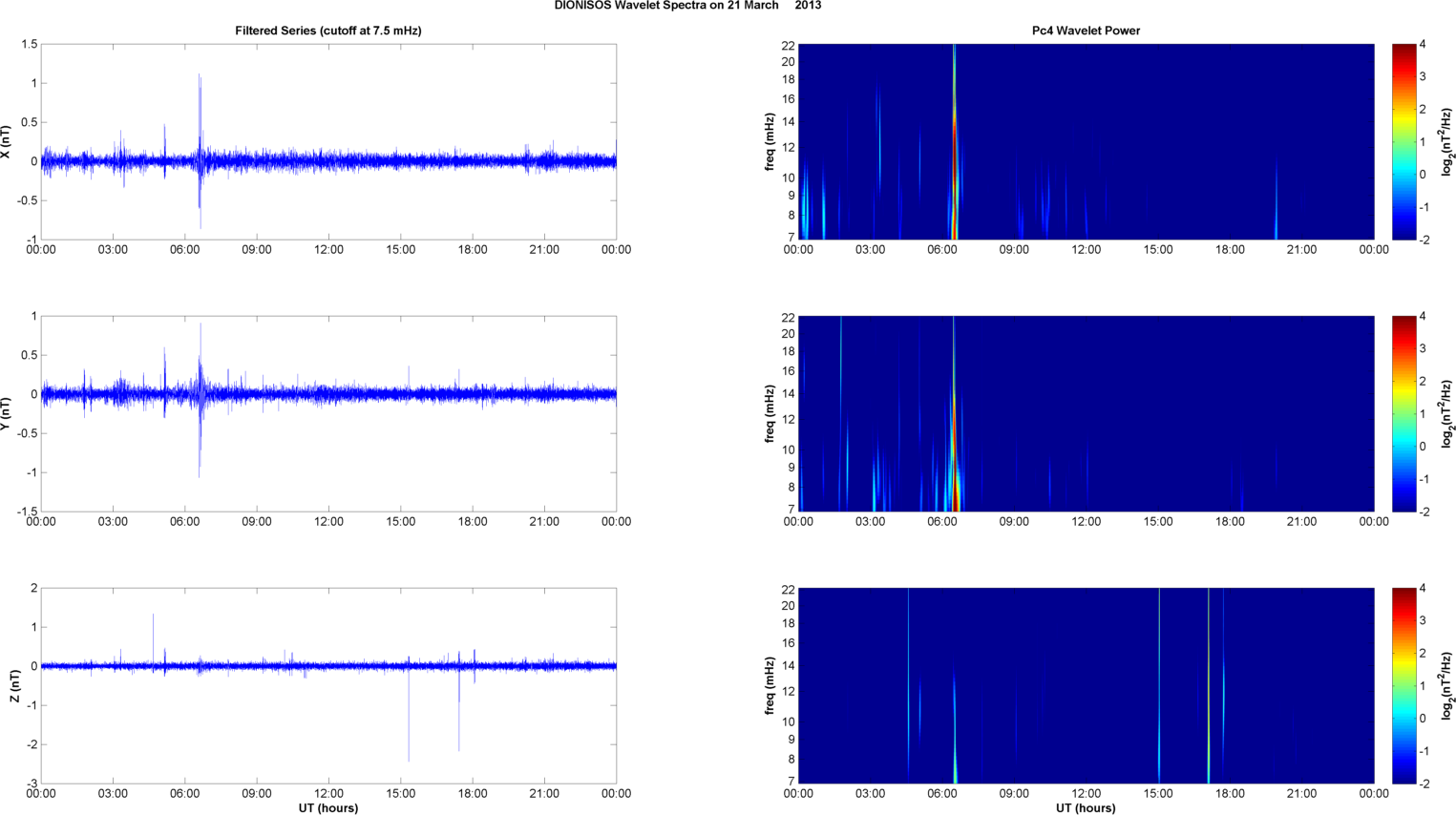Select the 'Filtered Series (cutoff at 7.5 mHz)' heading

click(327, 31)
